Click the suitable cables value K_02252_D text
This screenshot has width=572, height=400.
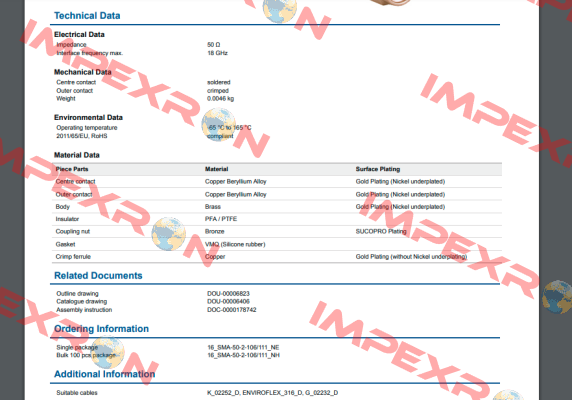(x=223, y=393)
